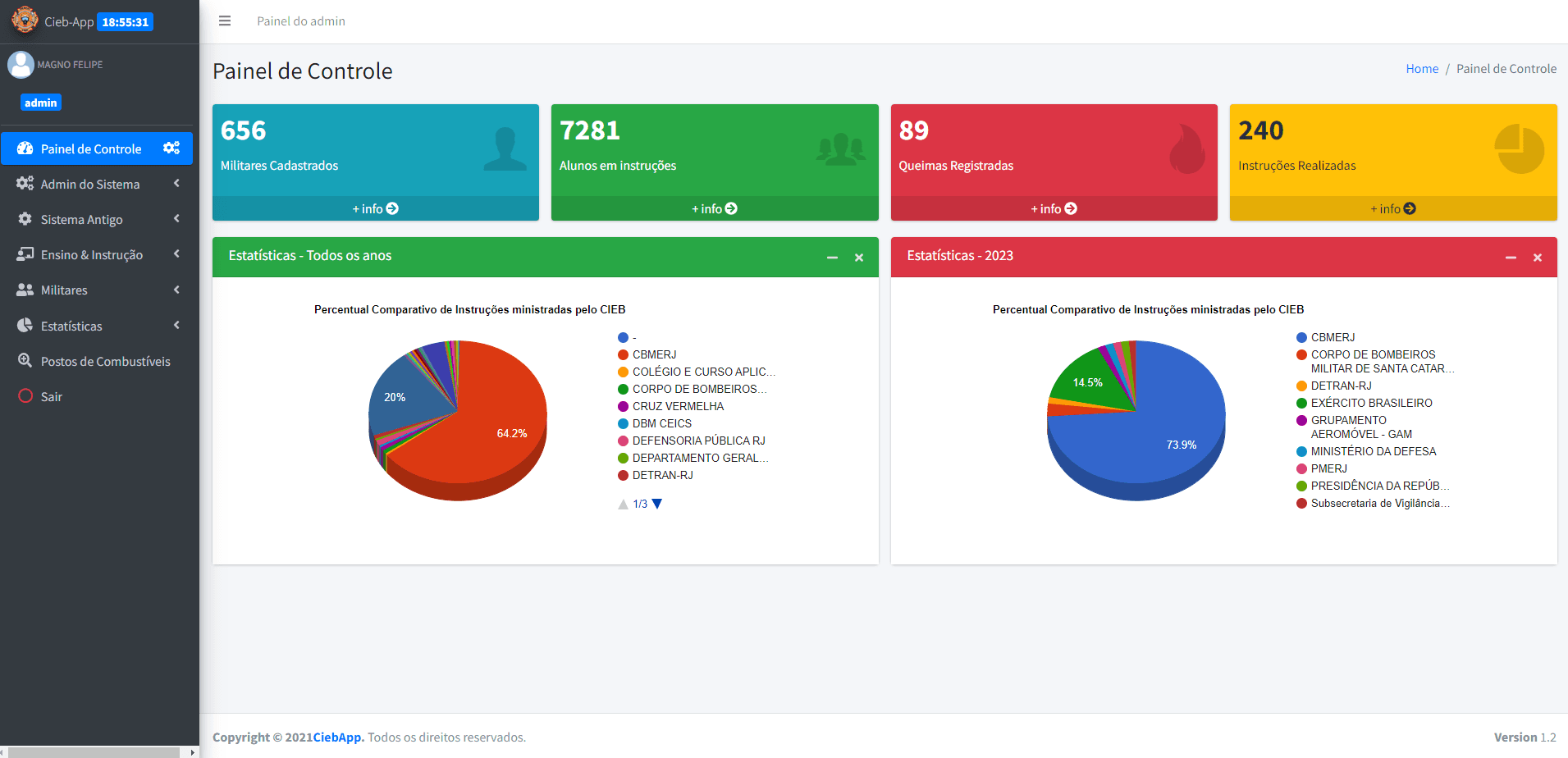Expand the Ensino & Instrução menu
1568x758 pixels.
pos(92,255)
